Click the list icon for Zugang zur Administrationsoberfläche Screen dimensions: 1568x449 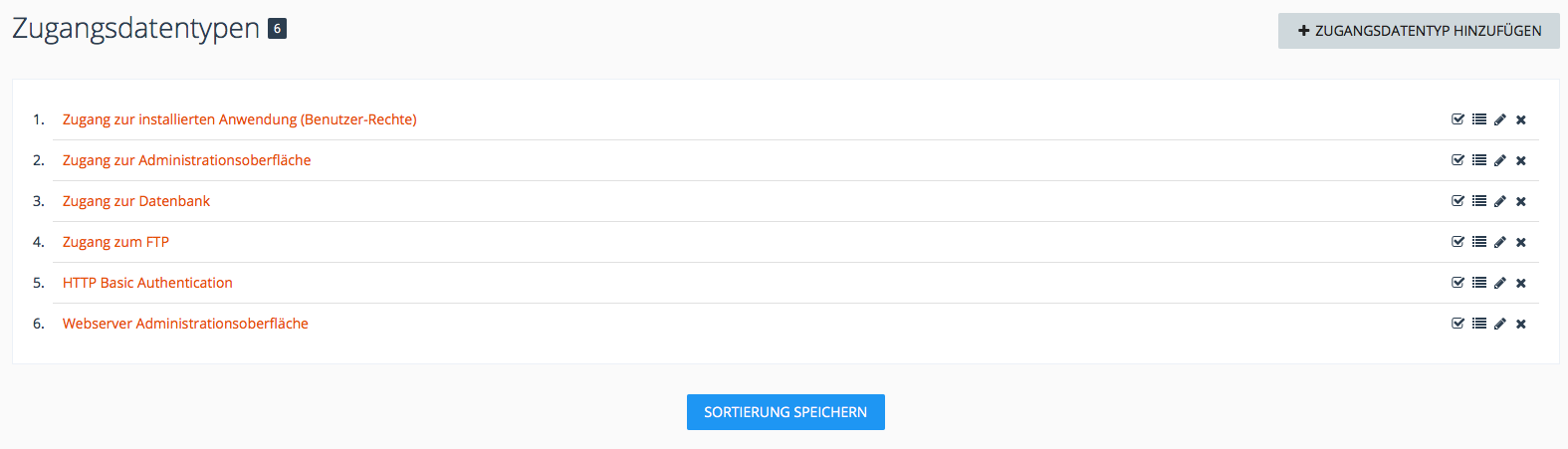1479,160
